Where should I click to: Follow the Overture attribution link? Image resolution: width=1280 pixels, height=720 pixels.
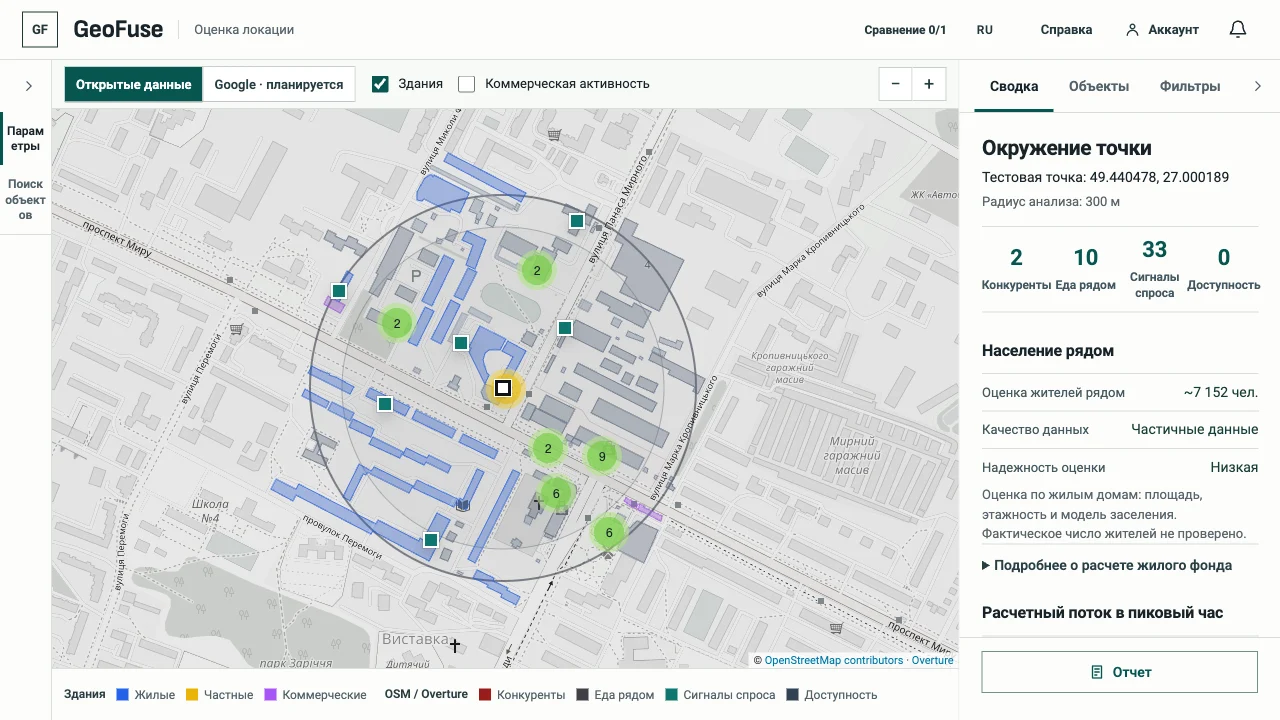pos(932,660)
